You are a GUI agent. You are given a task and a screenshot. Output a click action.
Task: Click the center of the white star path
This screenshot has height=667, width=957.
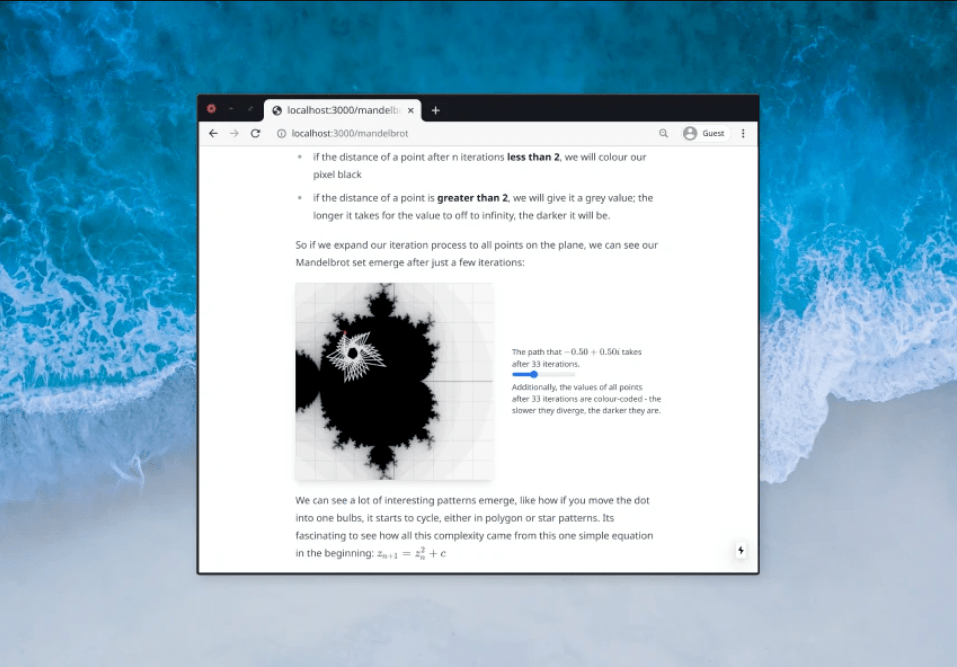click(x=352, y=352)
